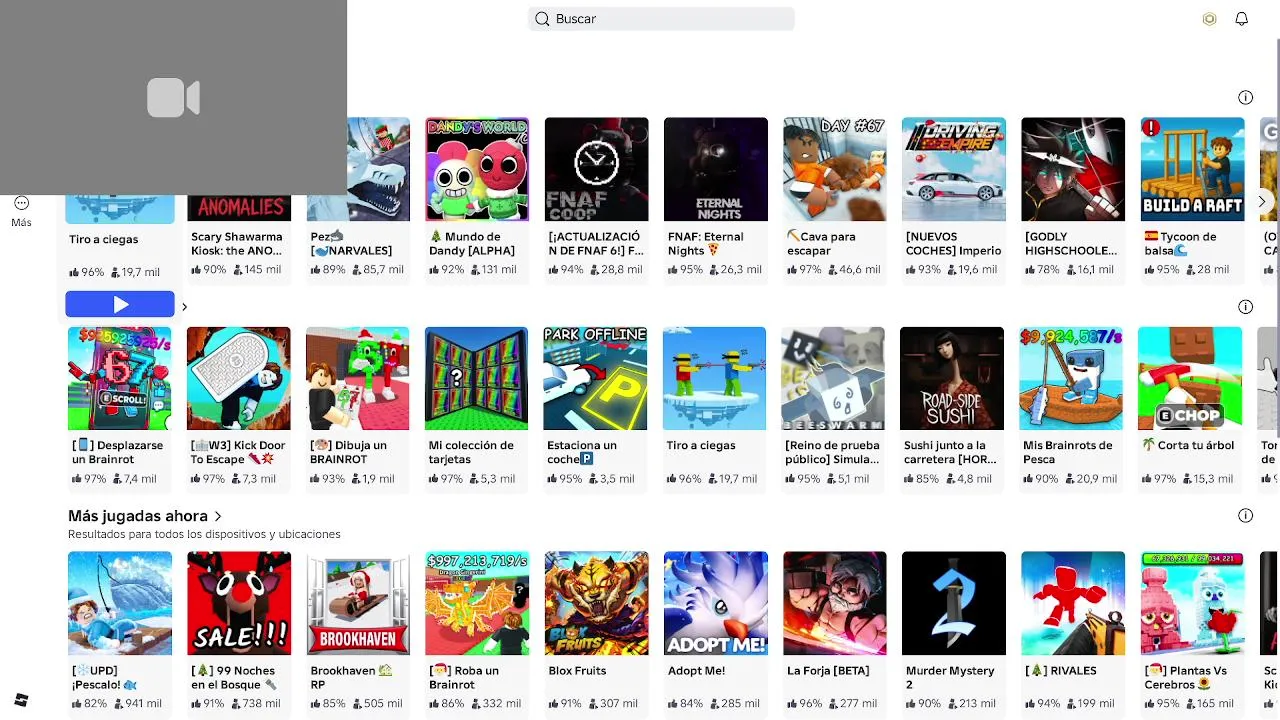Click the title Blox Fruits
The width and height of the screenshot is (1280, 720).
point(577,671)
